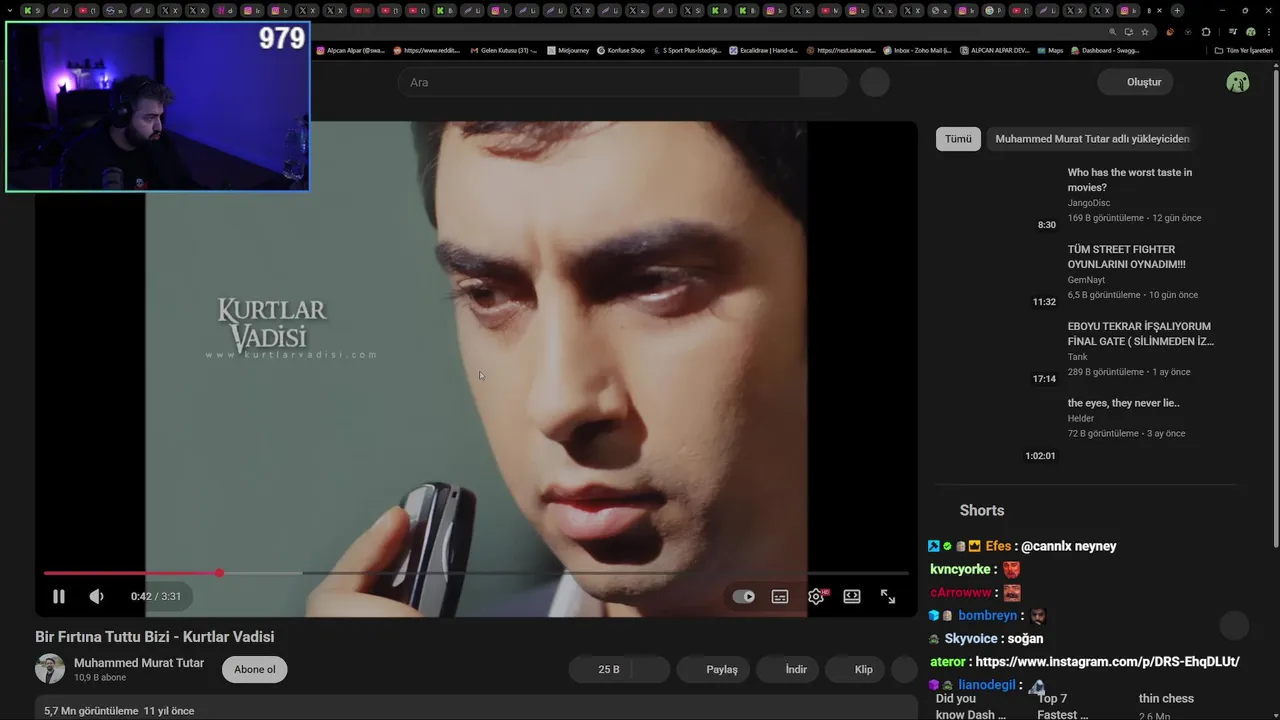Open Muhammed Murat Tutar channel avatar
Viewport: 1280px width, 720px height.
[x=50, y=669]
